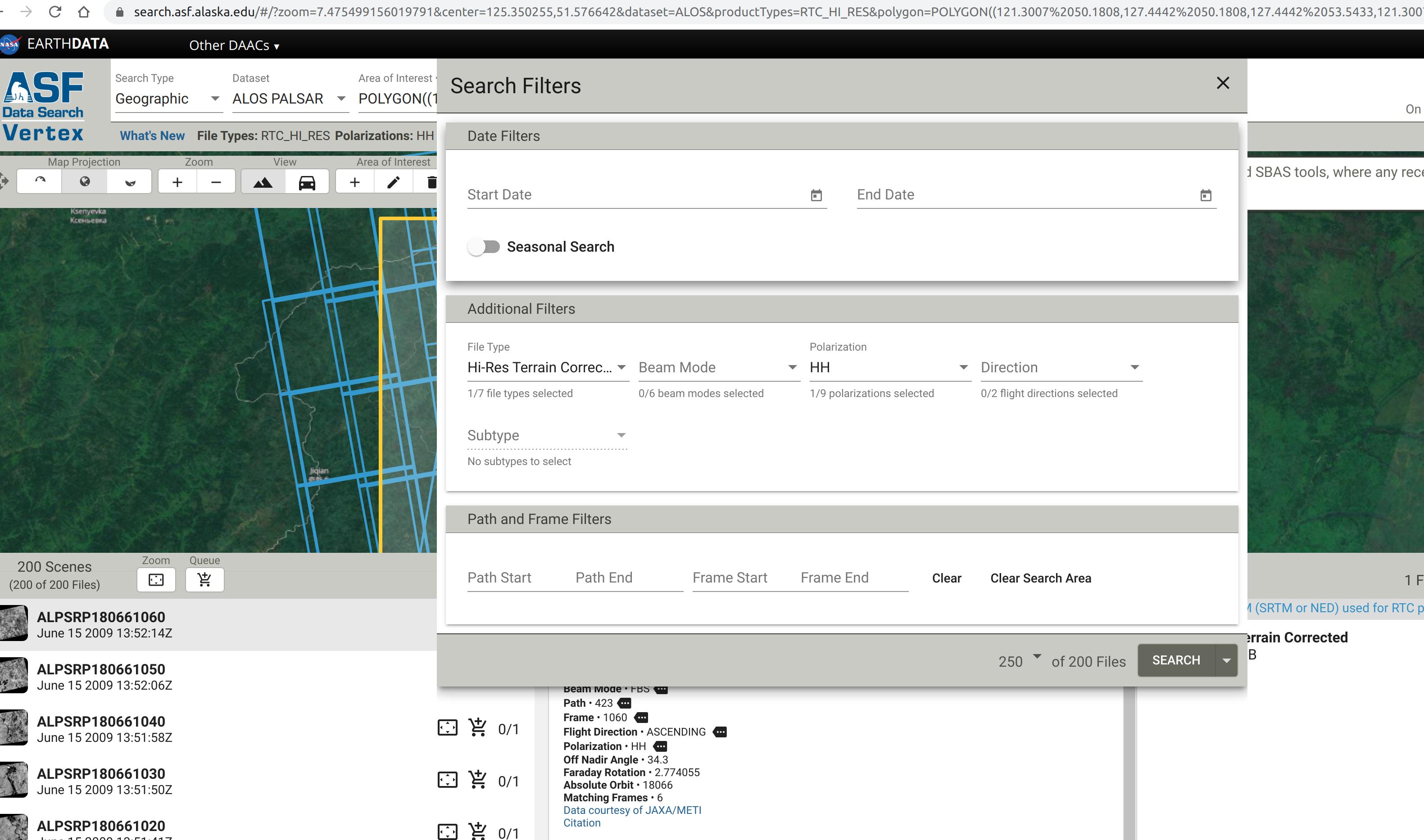This screenshot has height=840, width=1424.
Task: Enable the Seasonal Search toggle
Action: (484, 247)
